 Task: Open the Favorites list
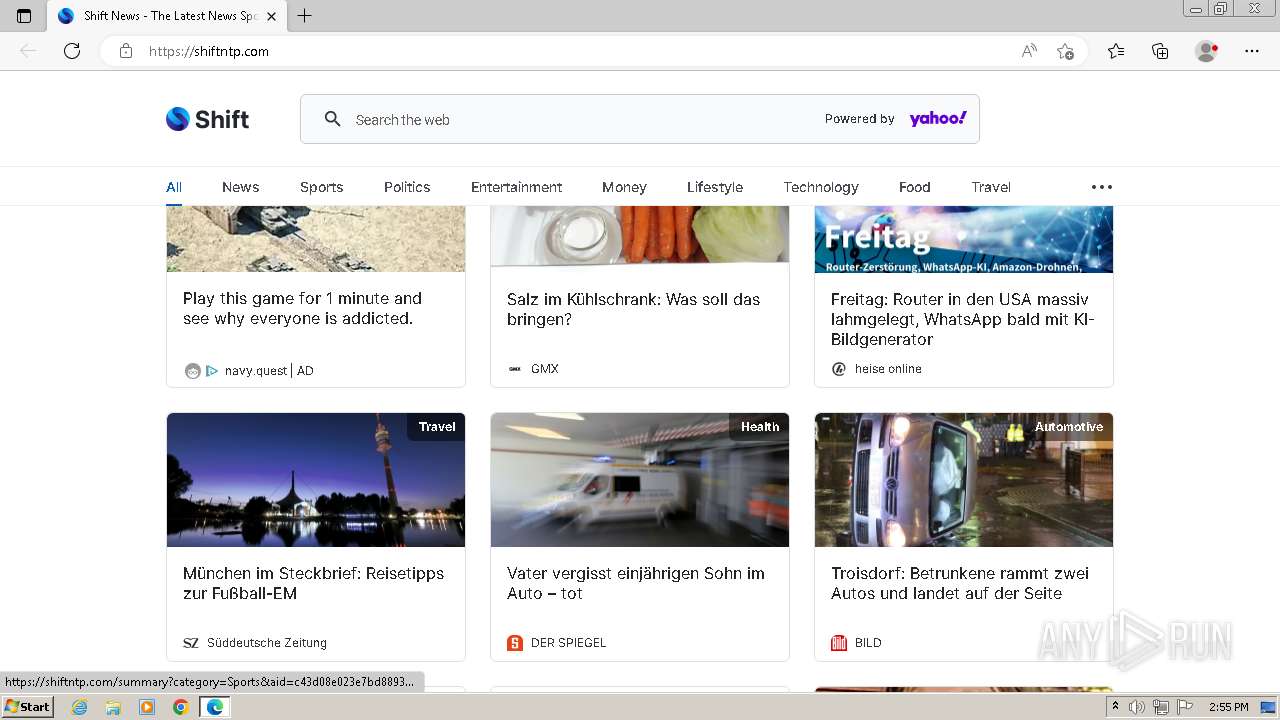1116,51
